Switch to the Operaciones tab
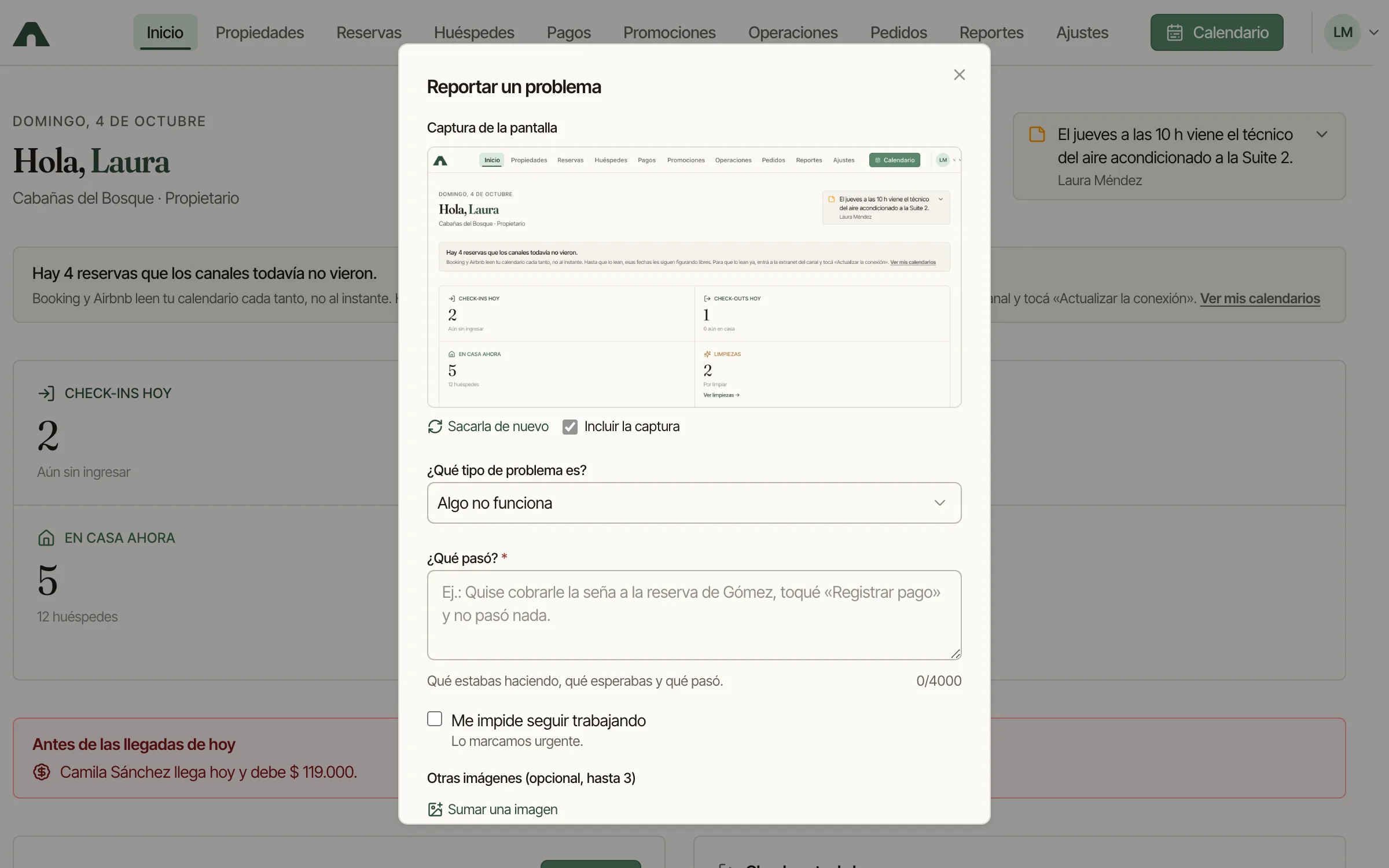 point(793,32)
